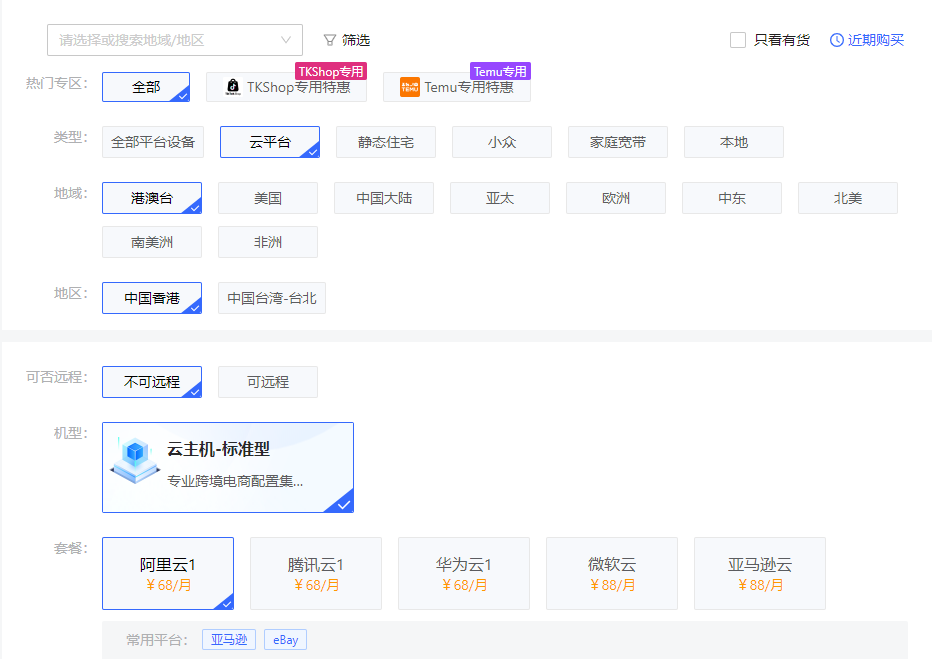932x659 pixels.
Task: Click the purple Temu专用 badge
Action: click(x=500, y=71)
